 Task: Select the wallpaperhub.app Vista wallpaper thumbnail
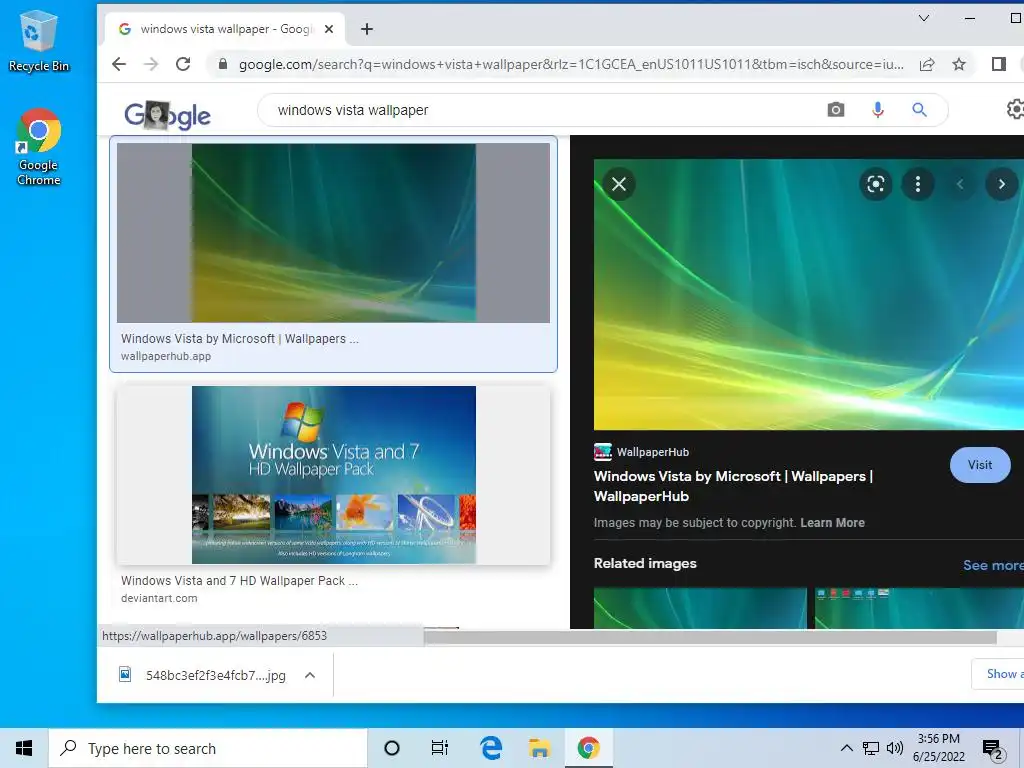pos(333,233)
